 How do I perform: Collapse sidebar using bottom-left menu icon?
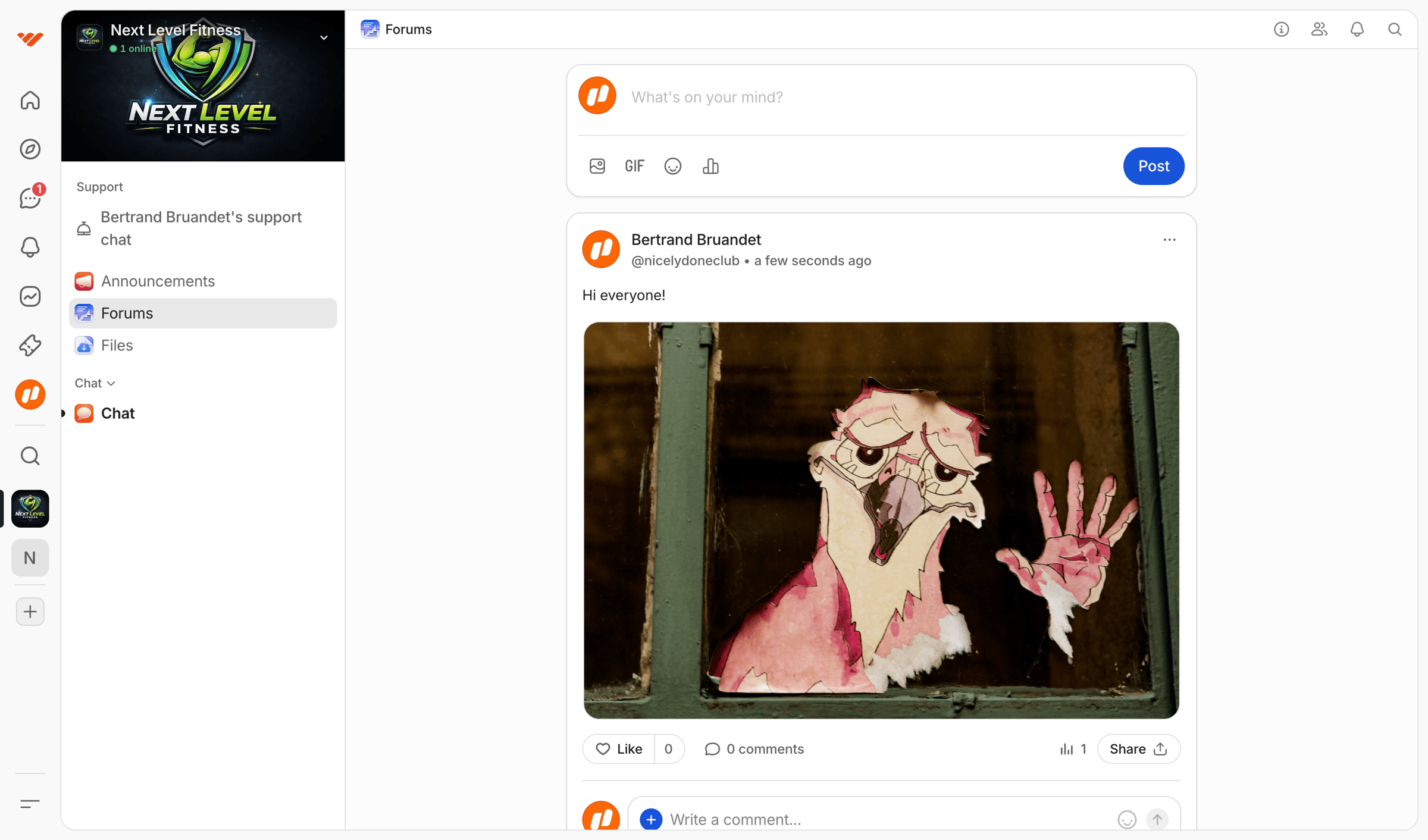coord(30,804)
